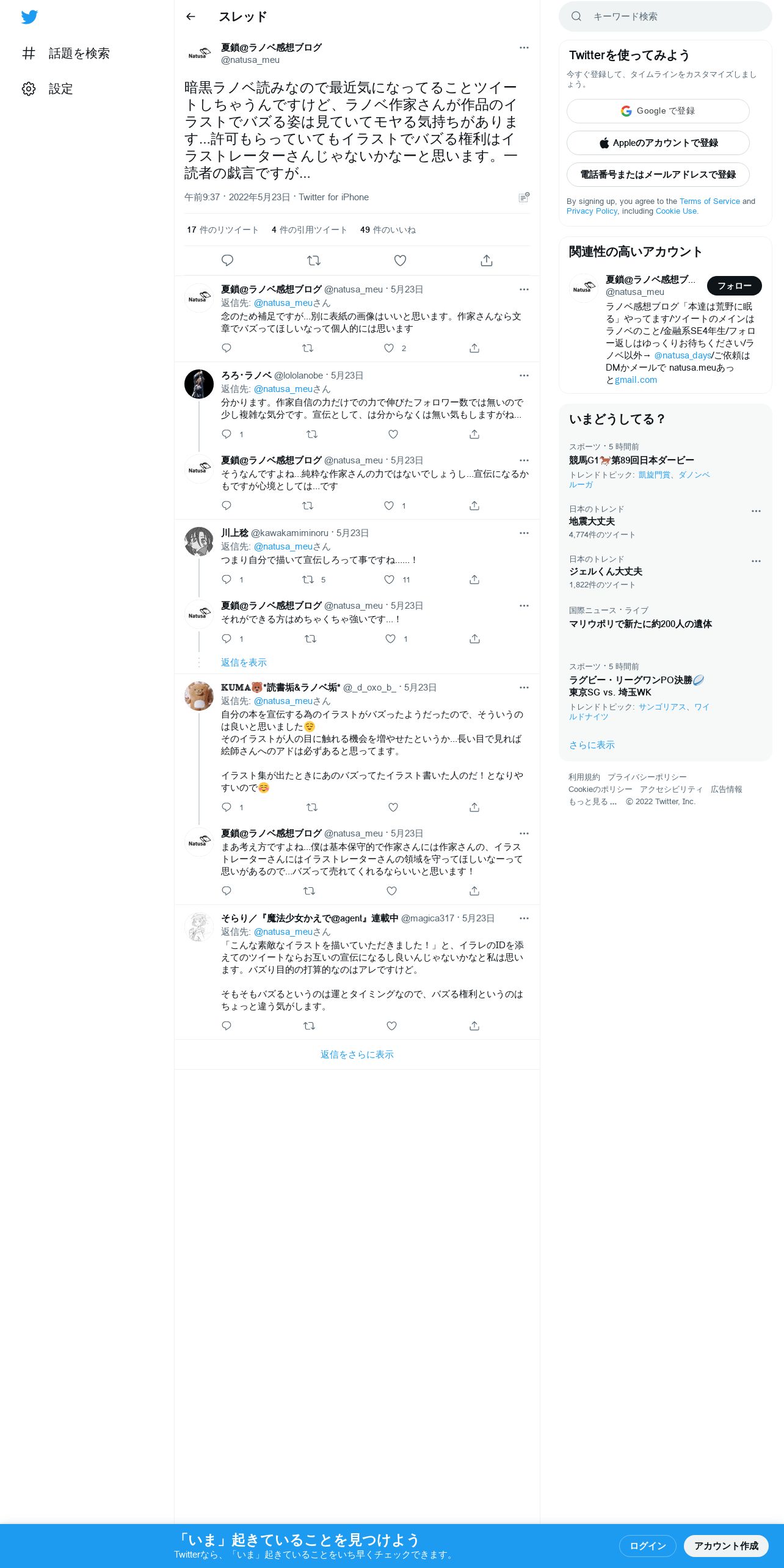
Task: Open KUMA's bear profile picture
Action: 199,696
